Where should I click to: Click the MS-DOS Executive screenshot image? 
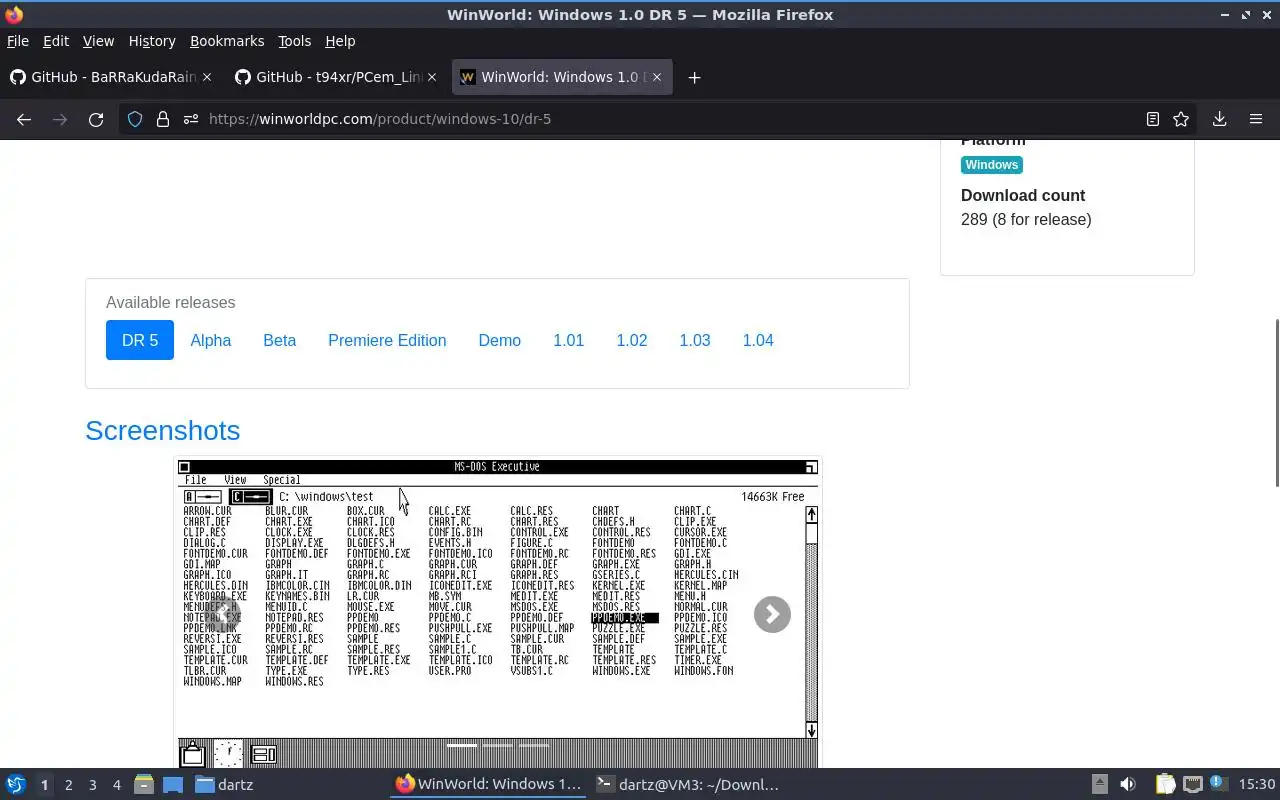click(497, 613)
